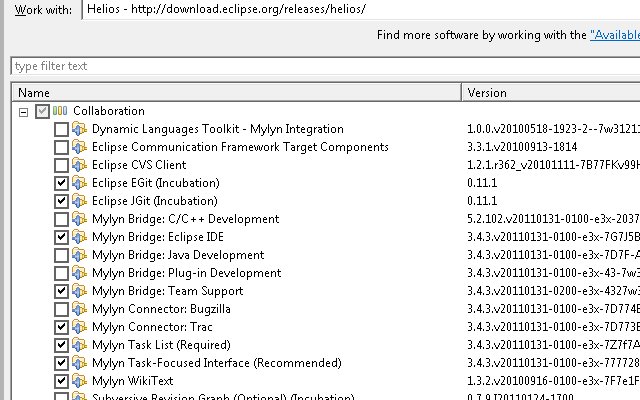Click feature icon for Mylyn Connector: Bugzilla
The width and height of the screenshot is (640, 400).
[80, 309]
